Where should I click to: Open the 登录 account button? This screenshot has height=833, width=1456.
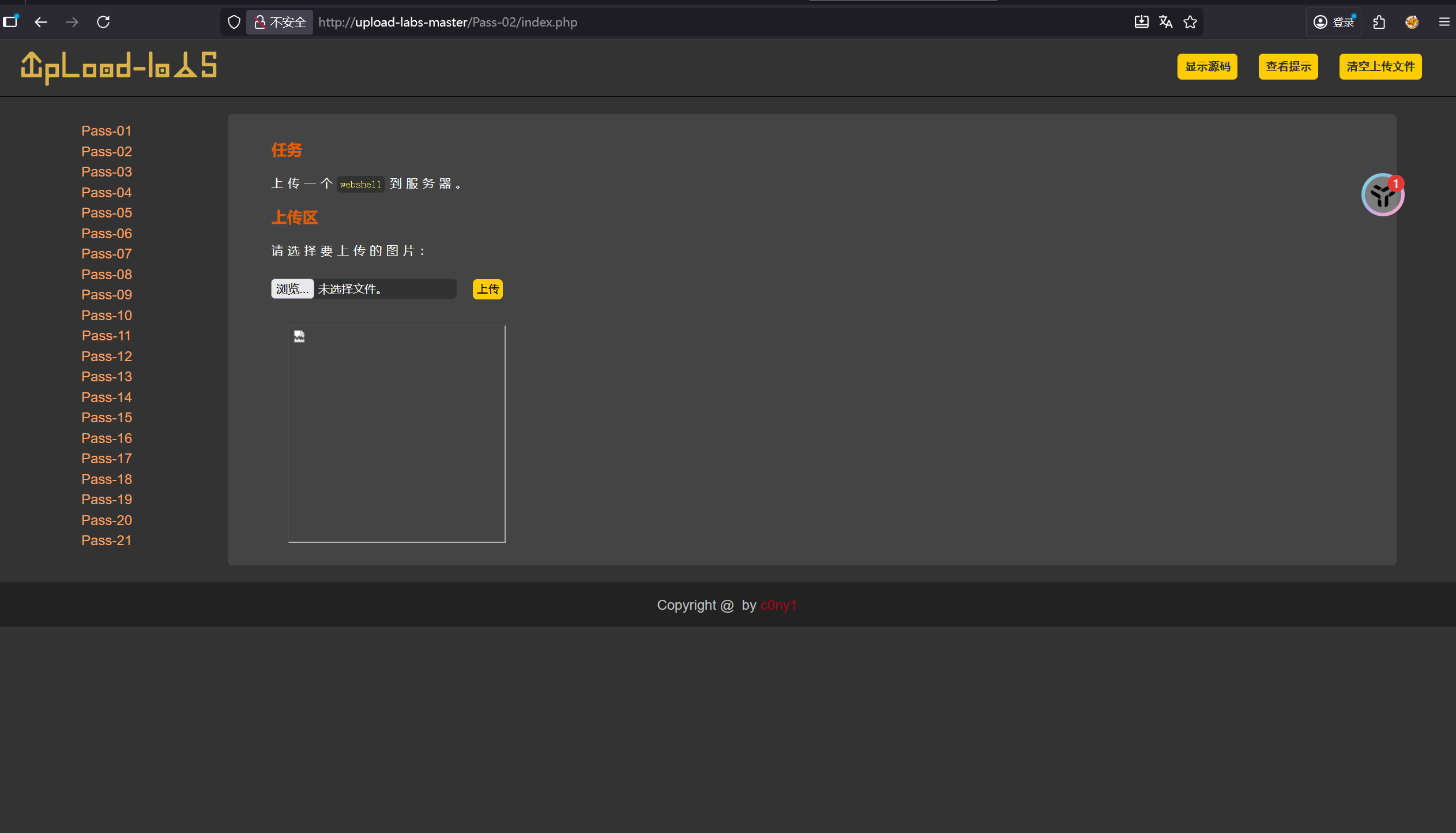coord(1334,22)
